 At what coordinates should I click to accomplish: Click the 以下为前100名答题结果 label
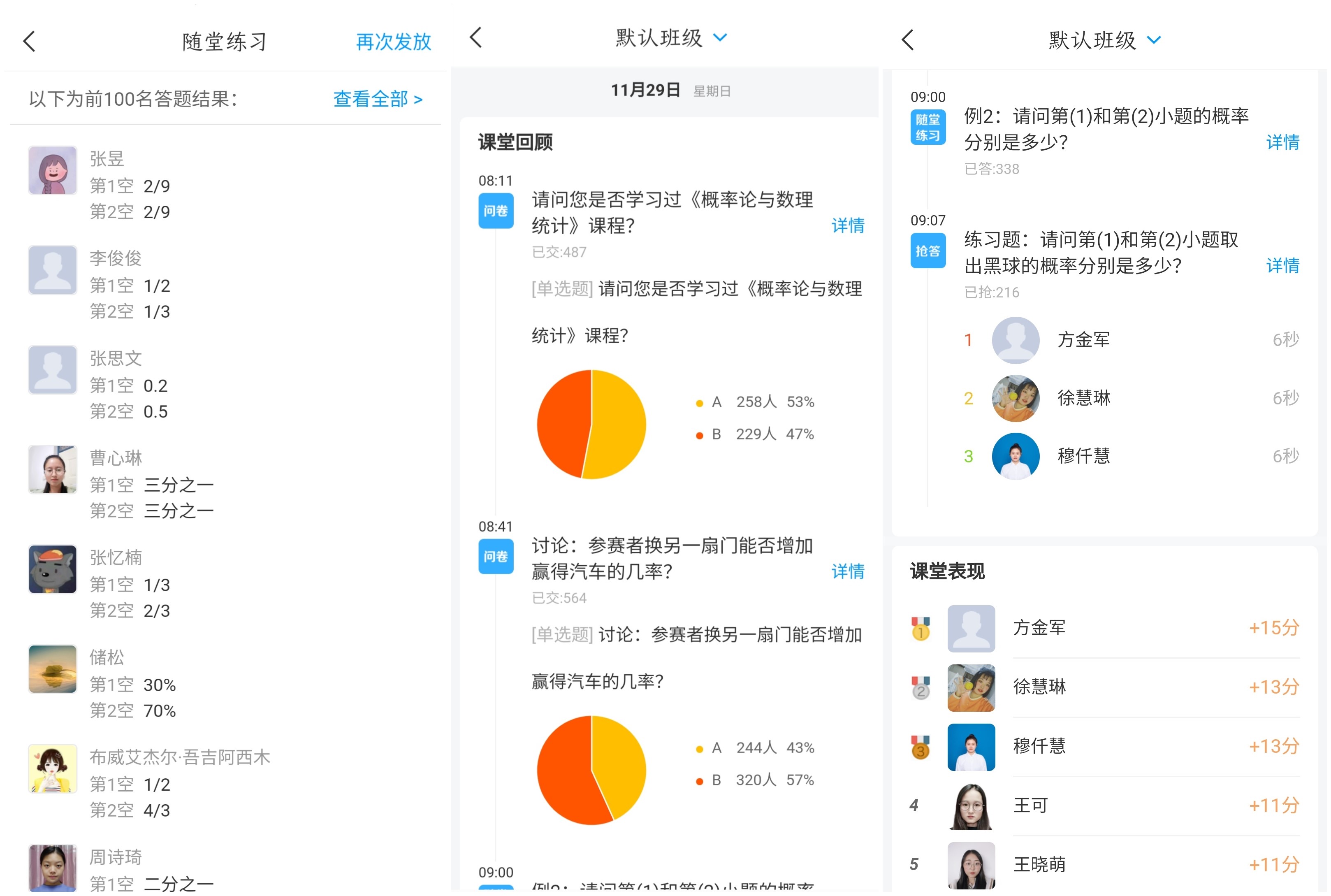pyautogui.click(x=133, y=100)
